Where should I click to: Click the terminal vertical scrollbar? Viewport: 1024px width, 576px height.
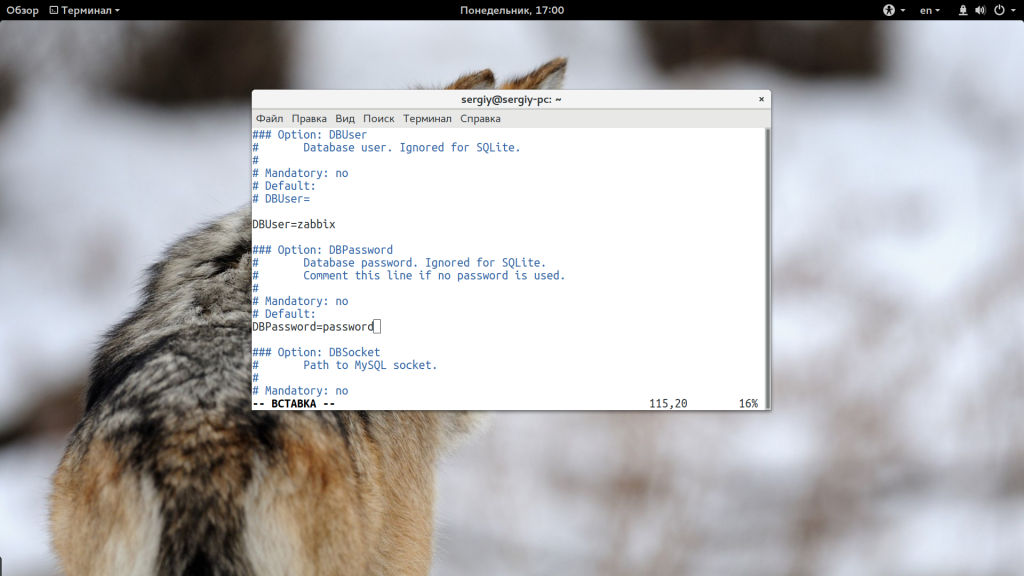tap(767, 260)
